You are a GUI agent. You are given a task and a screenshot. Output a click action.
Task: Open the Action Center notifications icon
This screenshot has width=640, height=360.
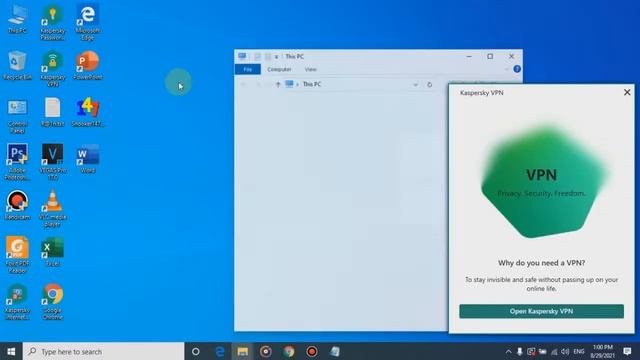(627, 351)
